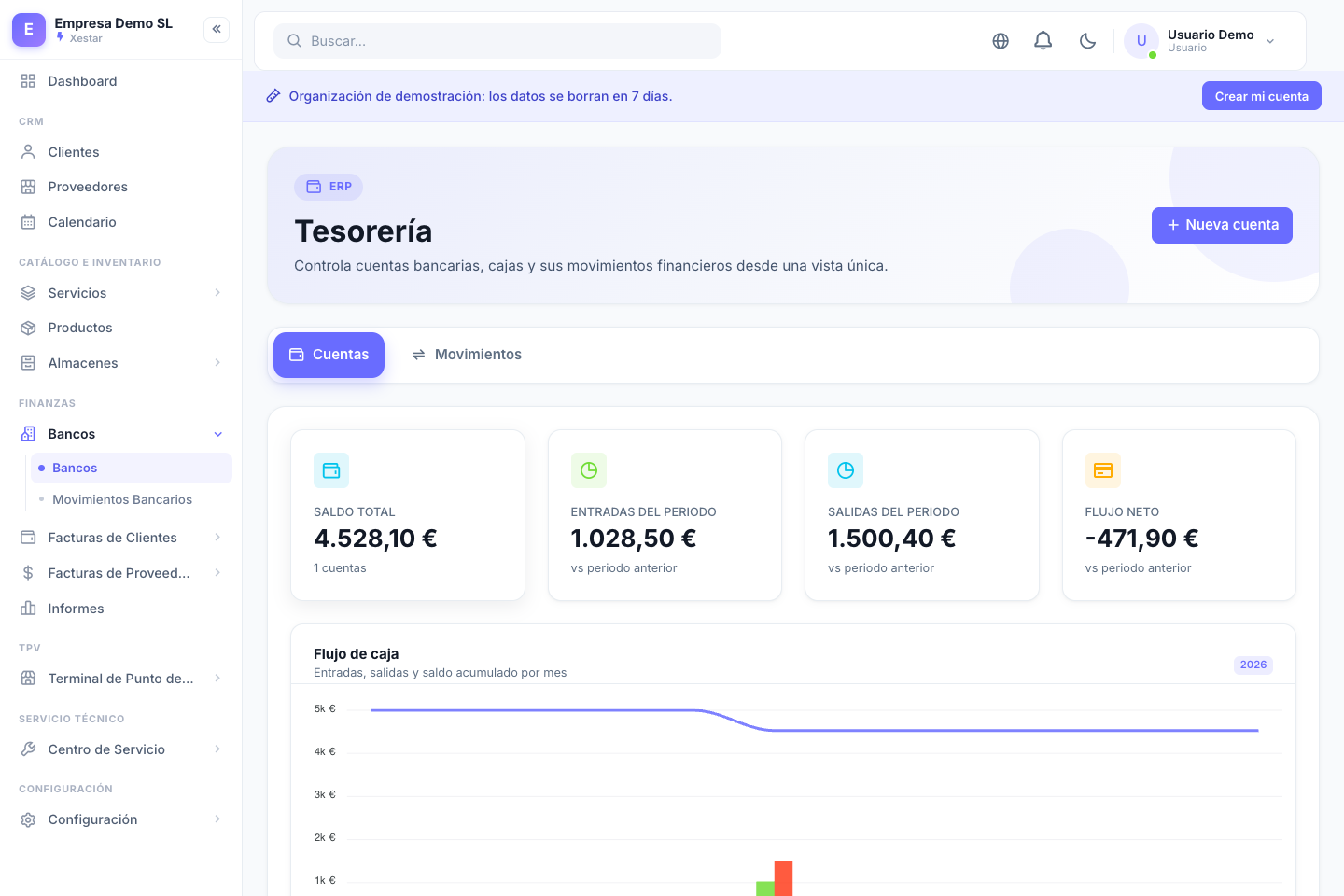
Task: Click the Centro de Servicio wrench icon
Action: (28, 749)
